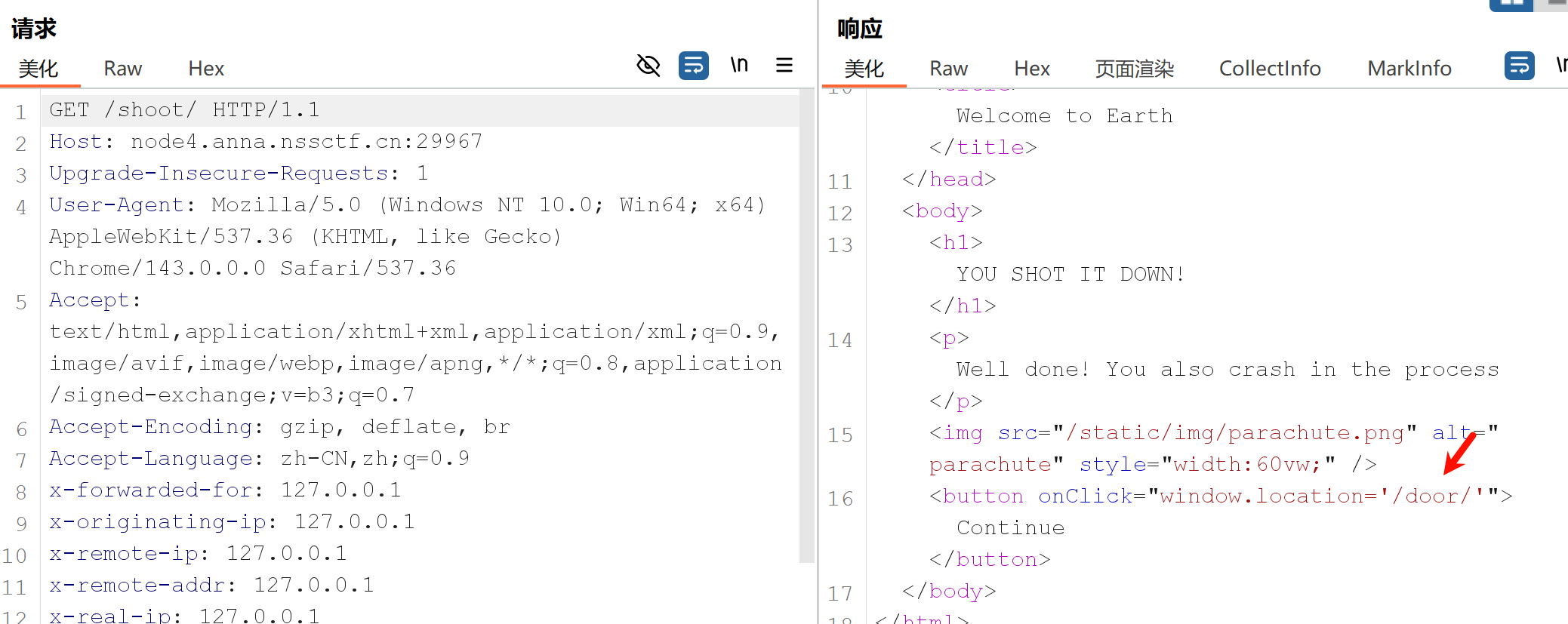Select the response 美化 tab
The width and height of the screenshot is (1568, 624).
click(864, 69)
